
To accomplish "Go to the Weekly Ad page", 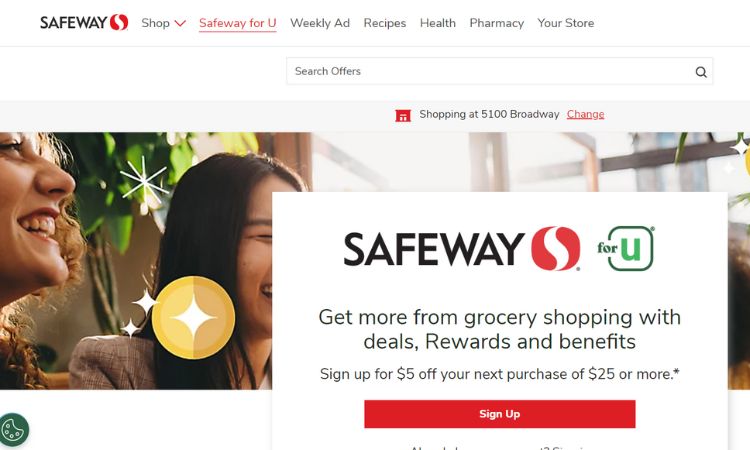I will [320, 23].
